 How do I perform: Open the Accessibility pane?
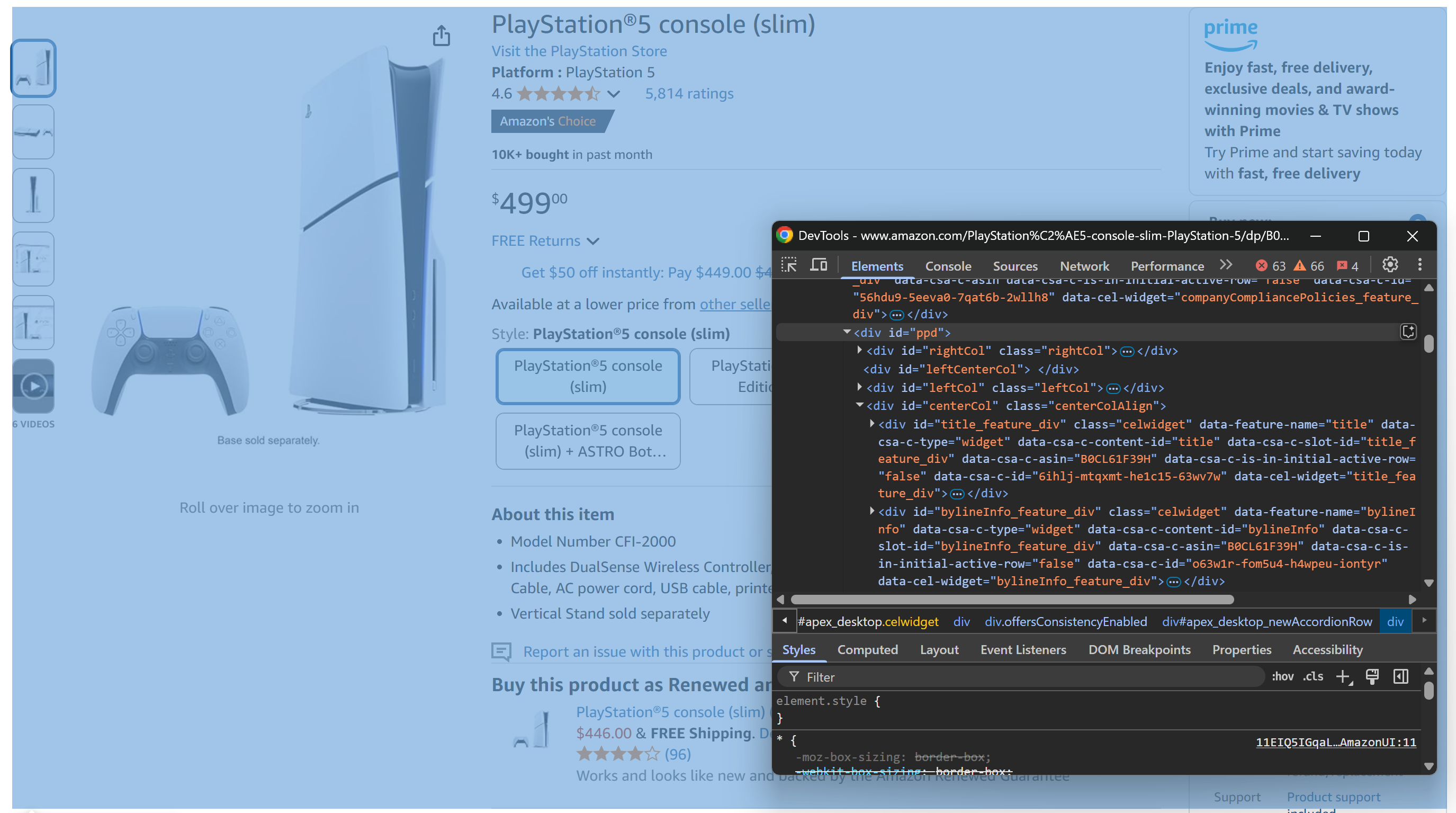[x=1327, y=650]
